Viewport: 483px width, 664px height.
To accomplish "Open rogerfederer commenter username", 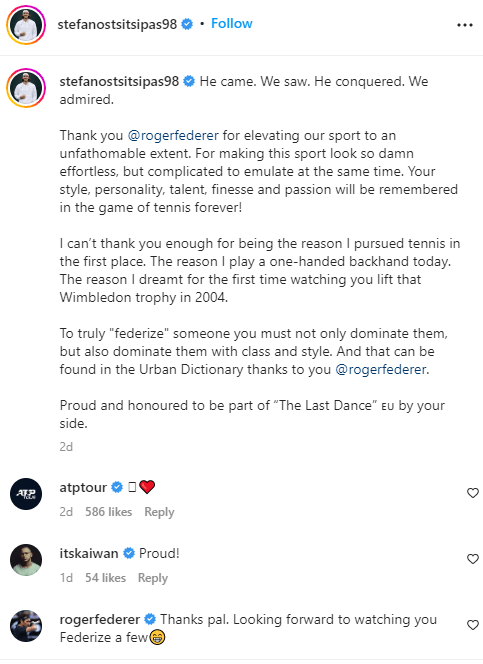I will coord(100,620).
